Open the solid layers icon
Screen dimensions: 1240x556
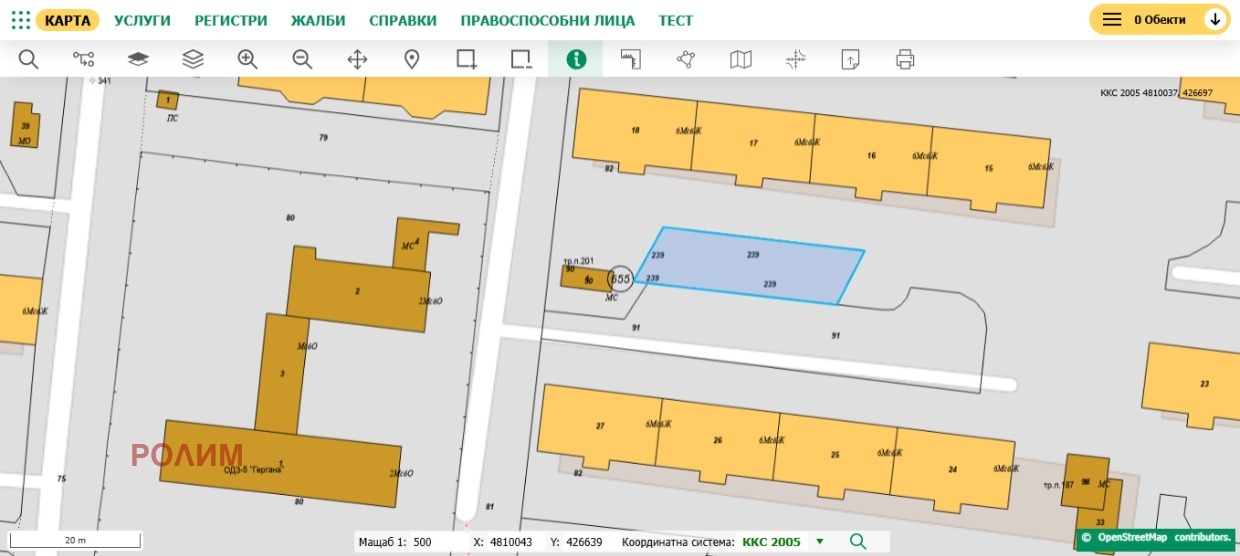(138, 59)
